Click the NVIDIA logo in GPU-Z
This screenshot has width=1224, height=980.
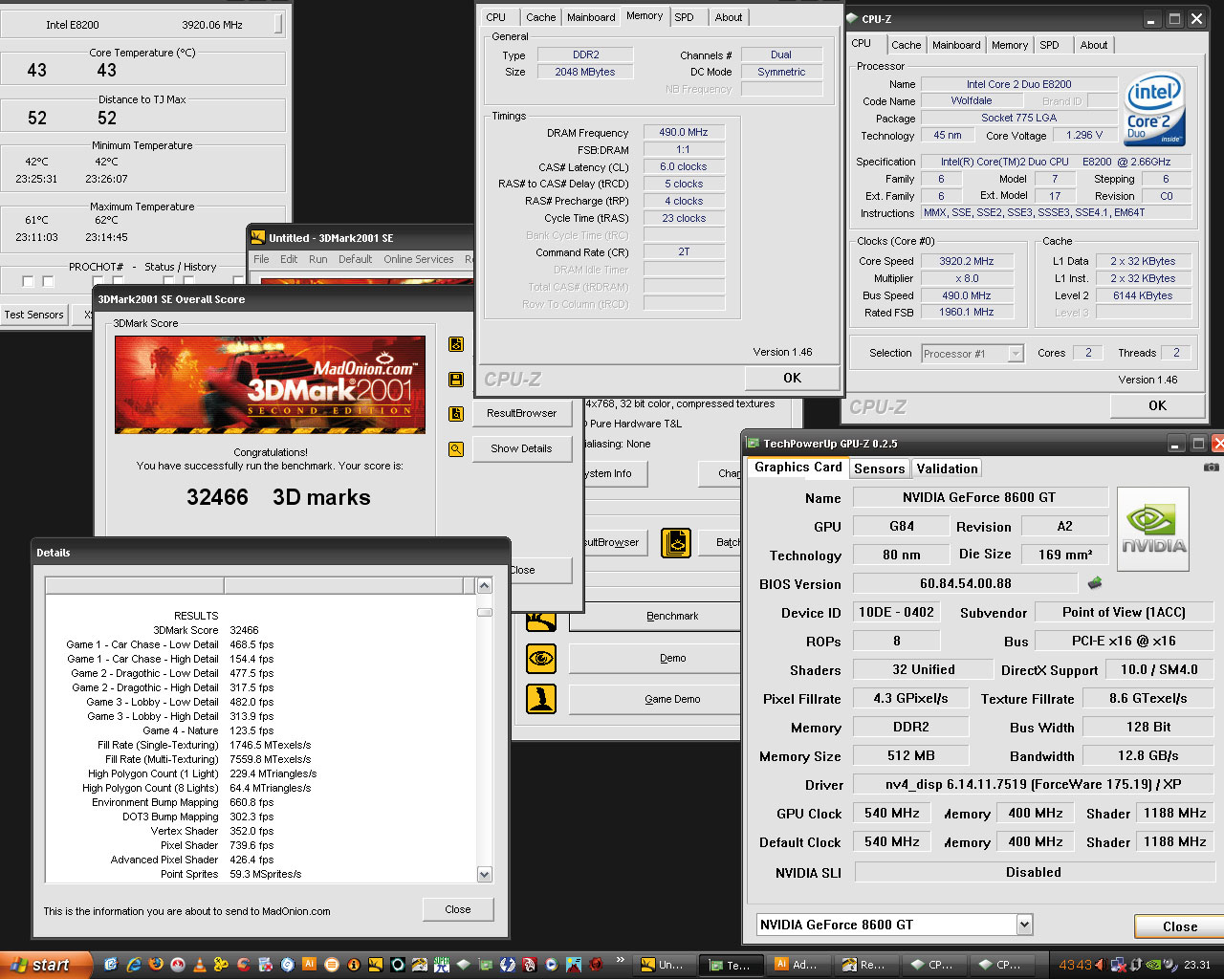[1153, 529]
